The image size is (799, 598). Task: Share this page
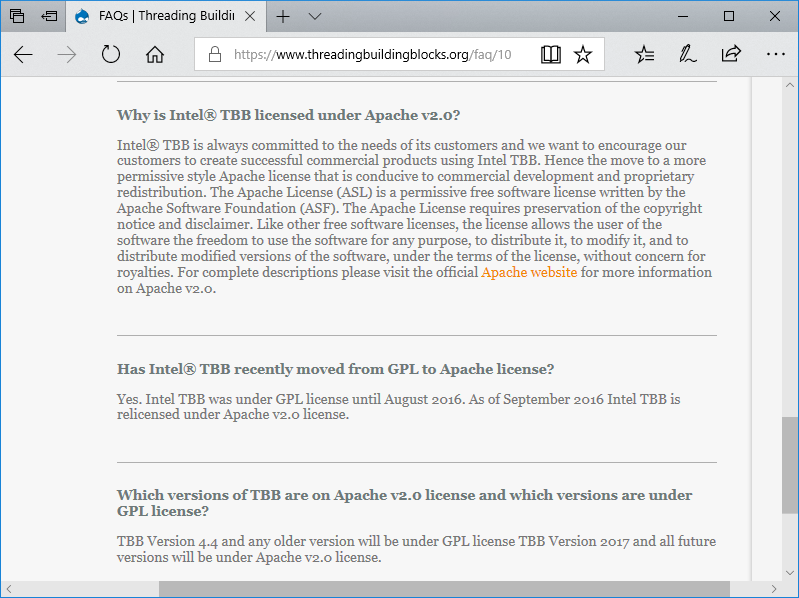[731, 54]
